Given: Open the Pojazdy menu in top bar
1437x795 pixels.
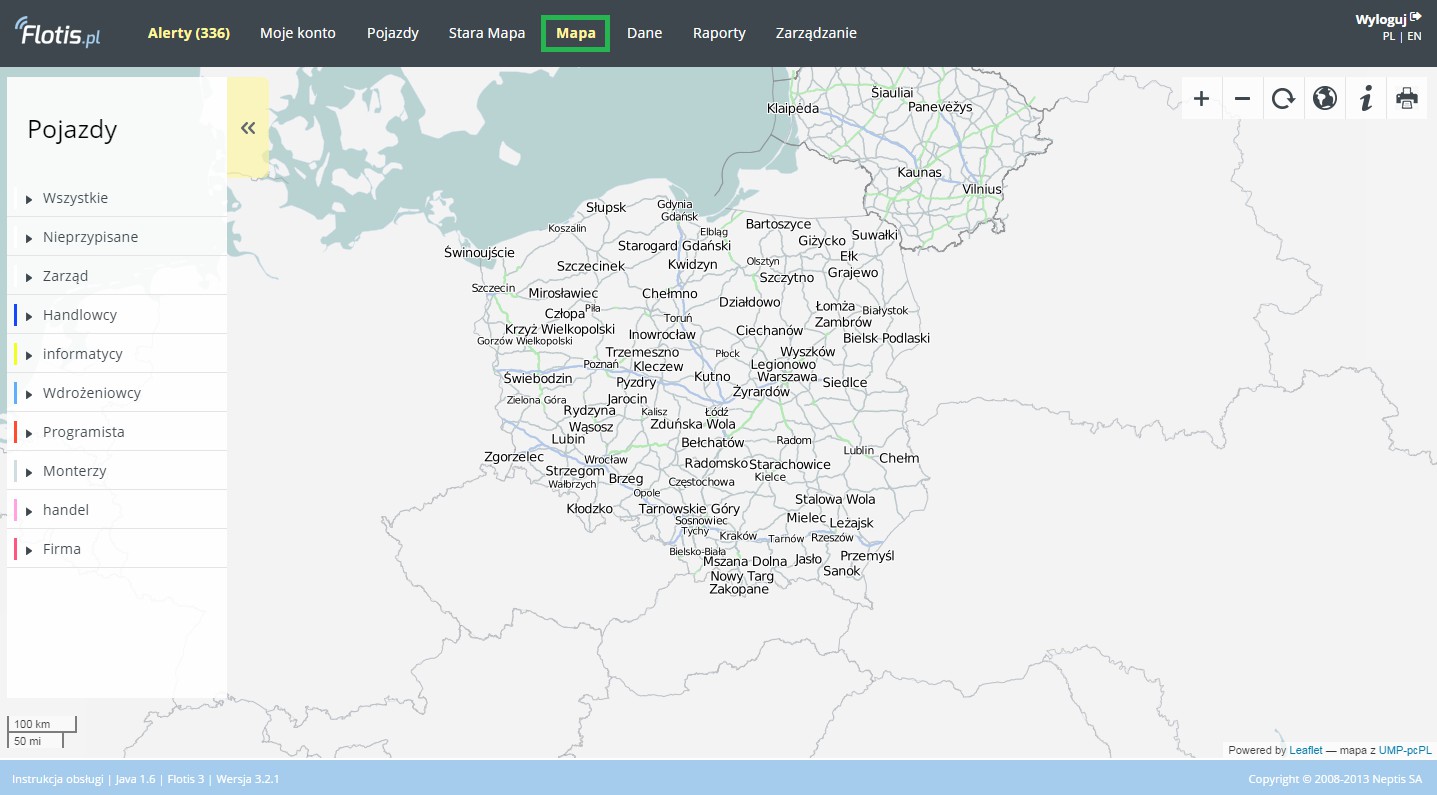Looking at the screenshot, I should tap(392, 33).
